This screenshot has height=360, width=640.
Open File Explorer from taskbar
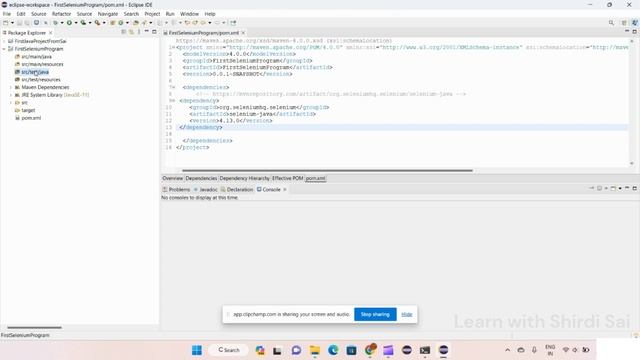point(315,350)
